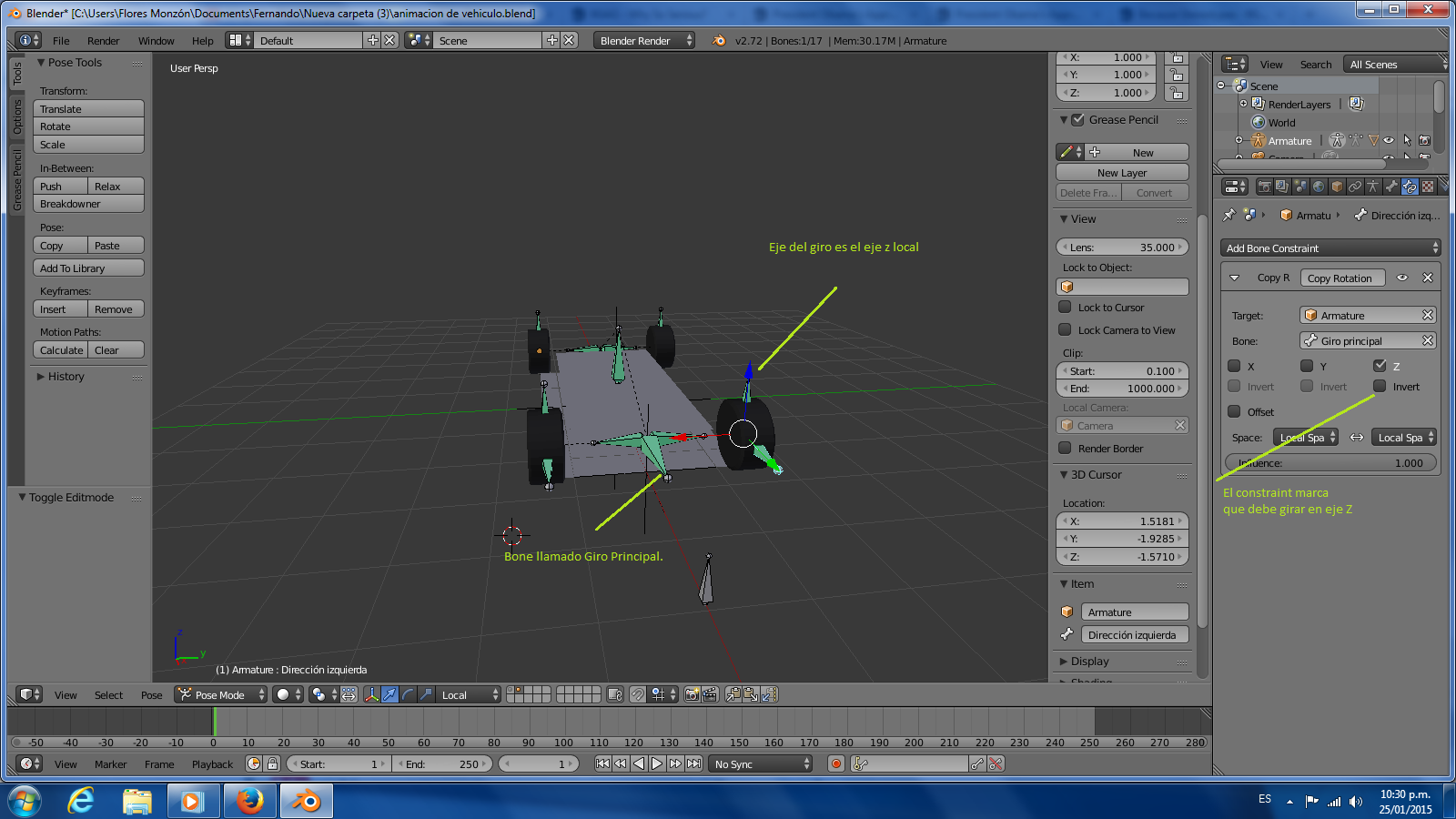Click the OpenGL render image icon
The height and width of the screenshot is (819, 1456).
[x=692, y=694]
